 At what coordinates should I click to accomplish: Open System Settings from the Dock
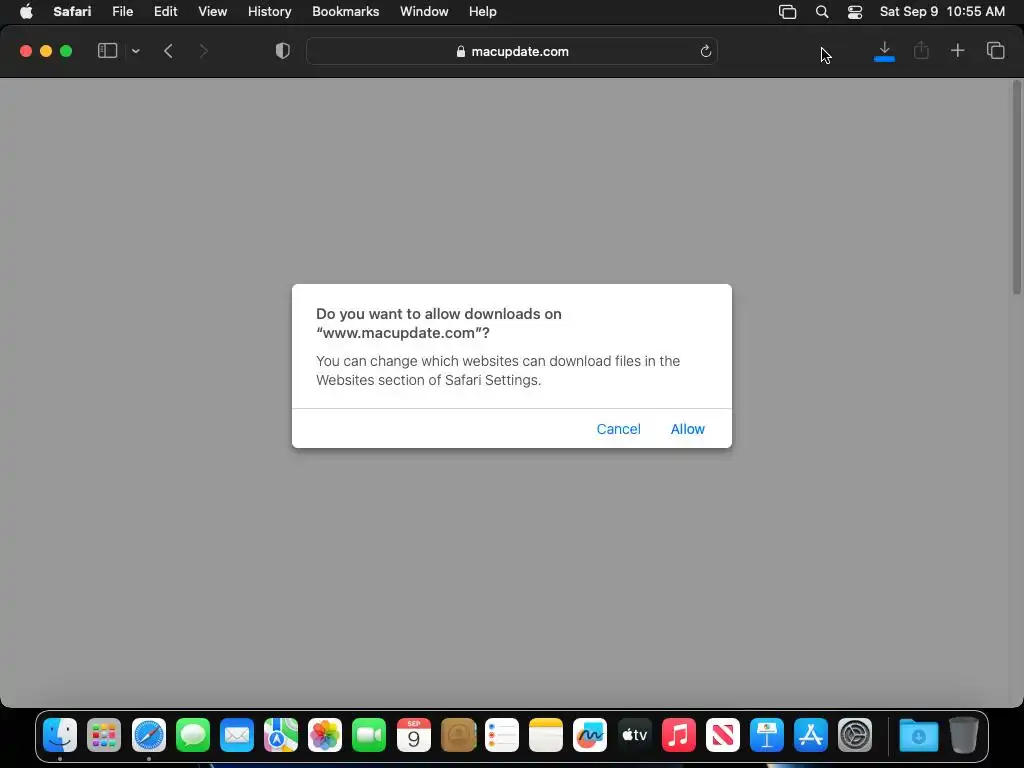click(855, 735)
